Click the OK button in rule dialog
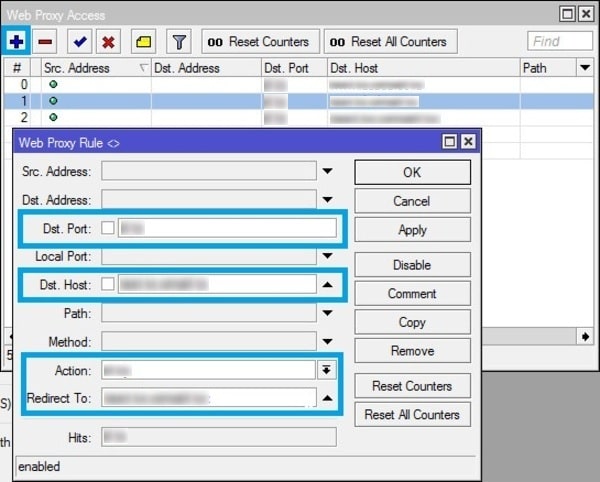This screenshot has width=600, height=482. [412, 172]
